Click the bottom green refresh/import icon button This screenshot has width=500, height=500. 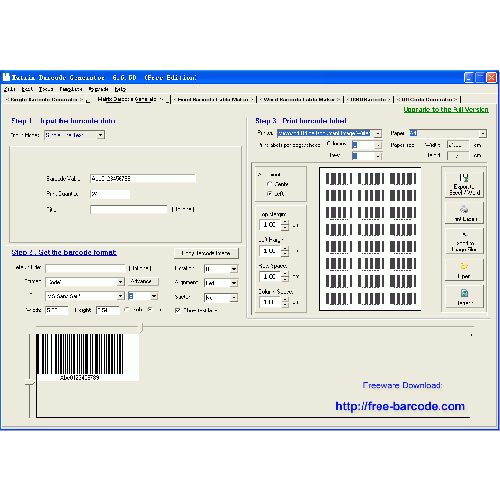click(464, 297)
